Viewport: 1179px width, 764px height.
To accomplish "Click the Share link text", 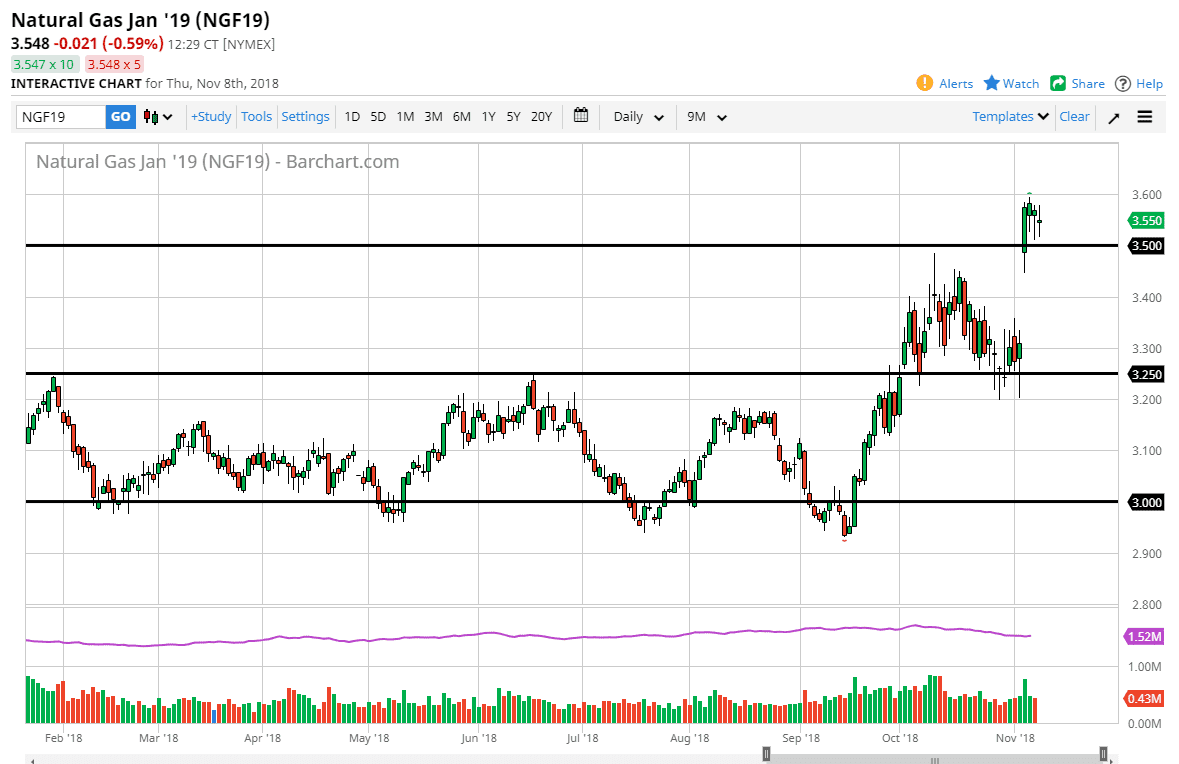I will (1088, 83).
